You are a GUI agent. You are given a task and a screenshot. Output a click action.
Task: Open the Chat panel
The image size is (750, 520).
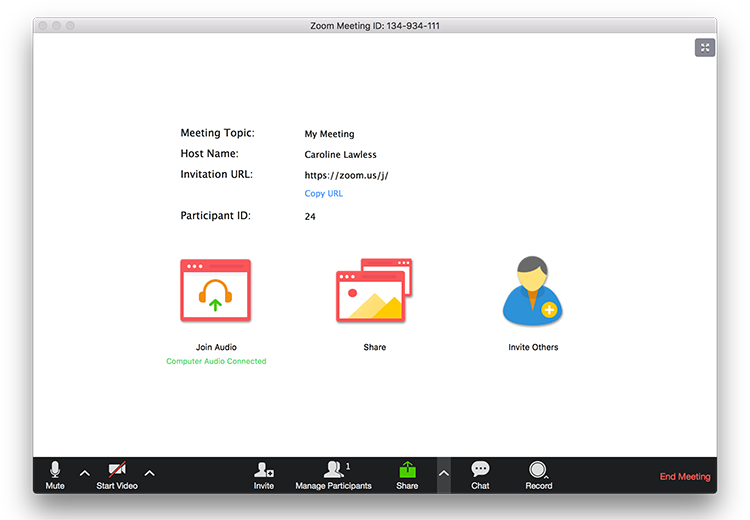coord(480,475)
